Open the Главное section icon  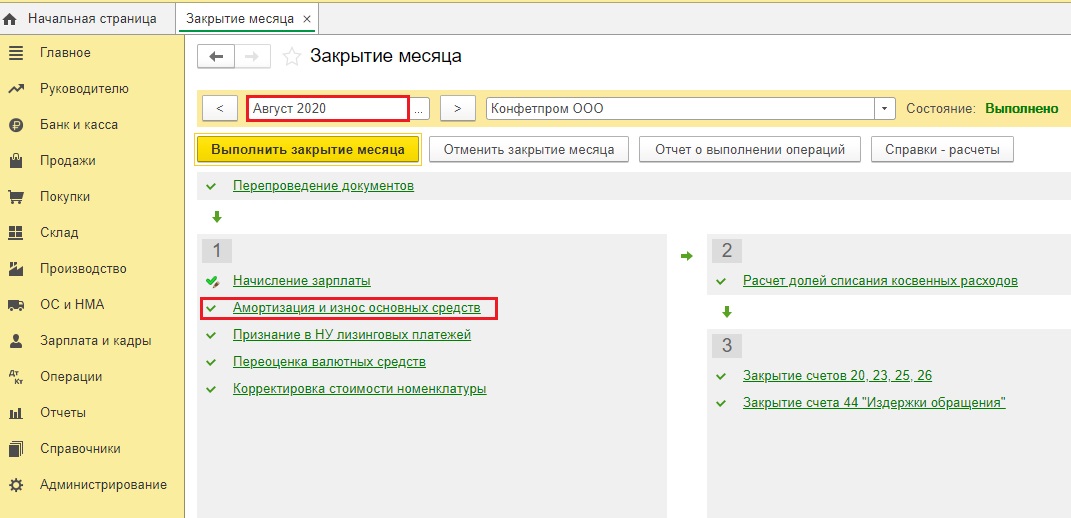coord(16,53)
